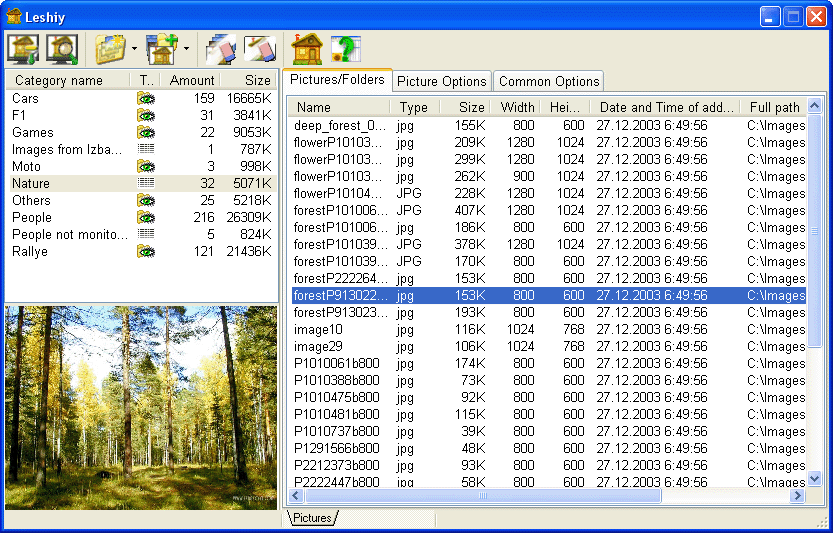This screenshot has width=833, height=533.
Task: Click the horizontal scrollbar thumb of picture list
Action: pyautogui.click(x=482, y=496)
